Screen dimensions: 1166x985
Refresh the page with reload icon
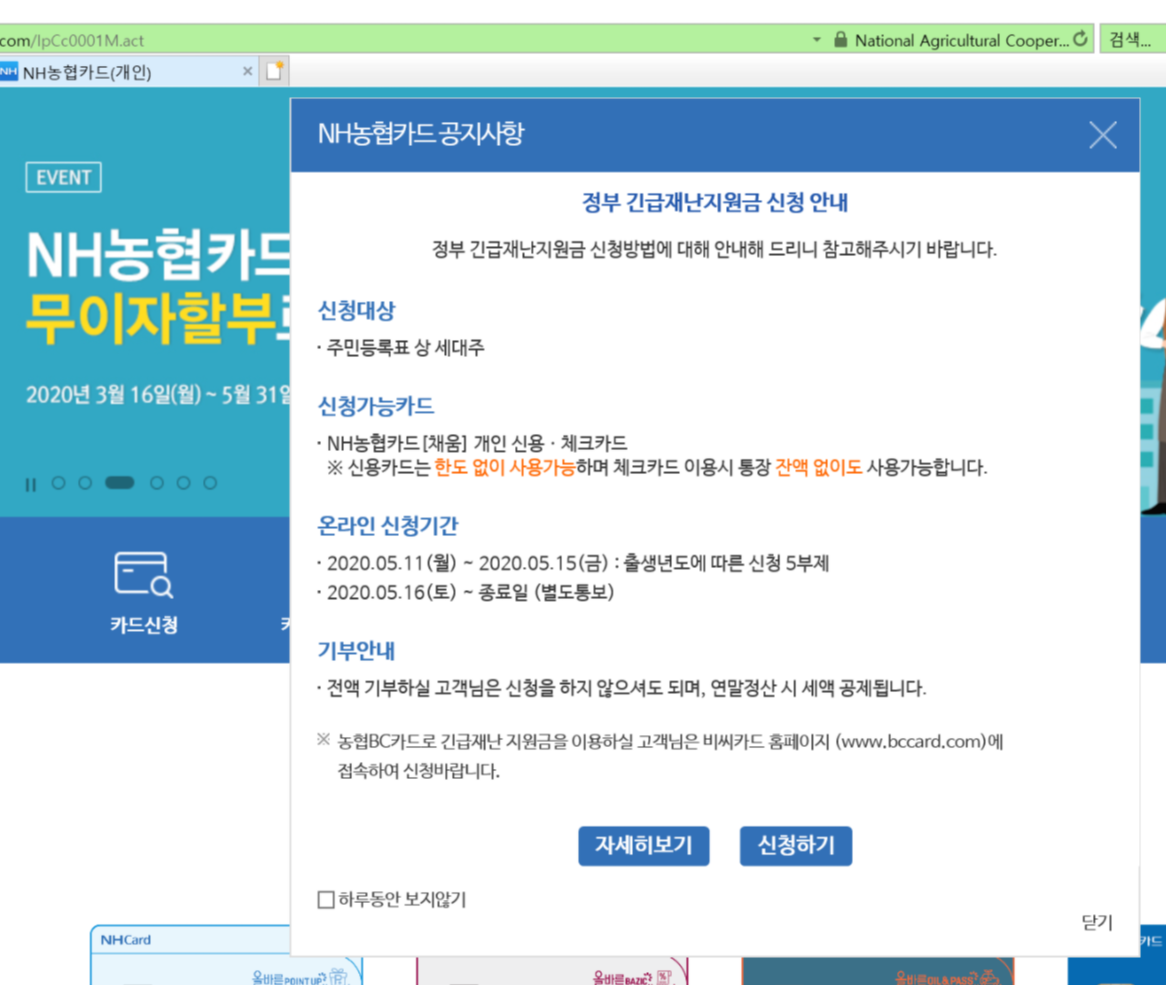pos(1080,39)
